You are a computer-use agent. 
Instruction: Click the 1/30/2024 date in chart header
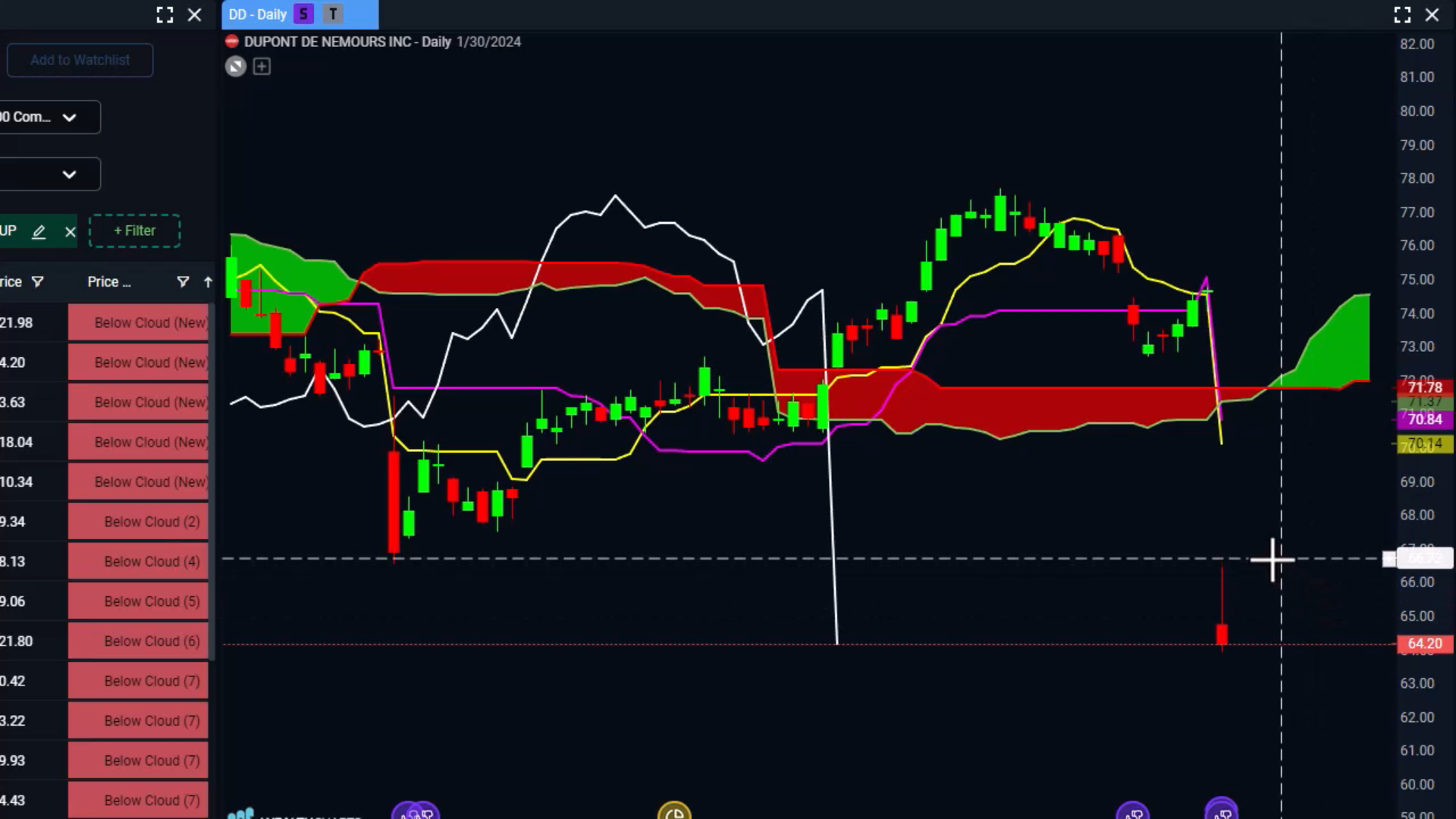point(488,42)
